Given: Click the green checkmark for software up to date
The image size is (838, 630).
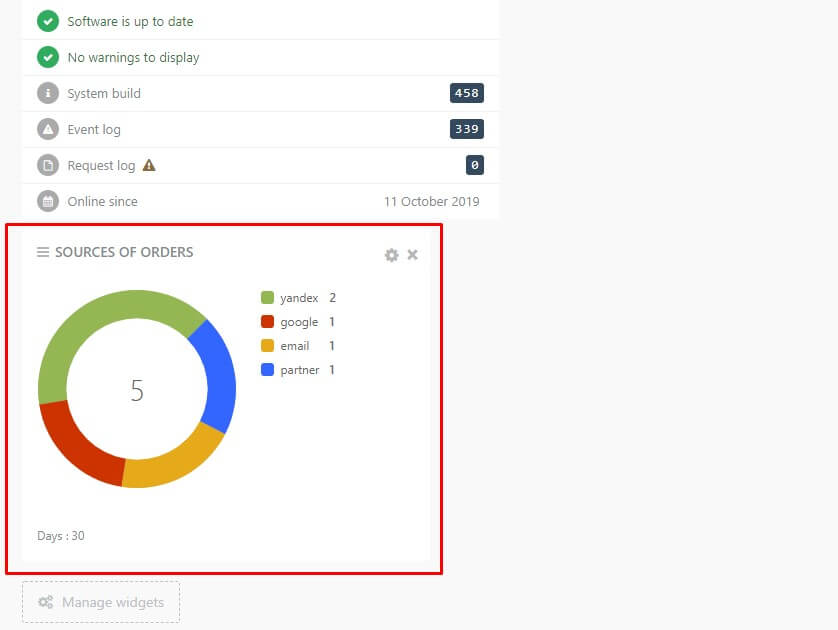Looking at the screenshot, I should pyautogui.click(x=48, y=21).
